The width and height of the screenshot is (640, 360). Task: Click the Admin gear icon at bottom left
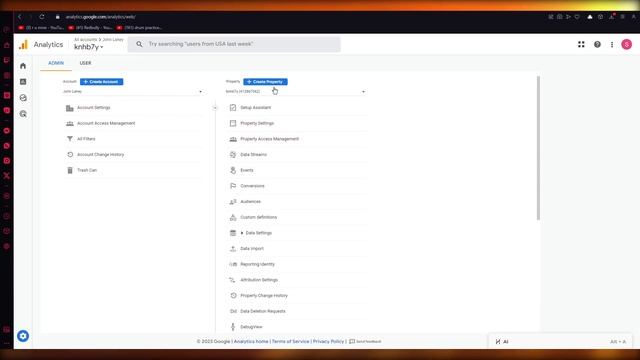pos(23,336)
